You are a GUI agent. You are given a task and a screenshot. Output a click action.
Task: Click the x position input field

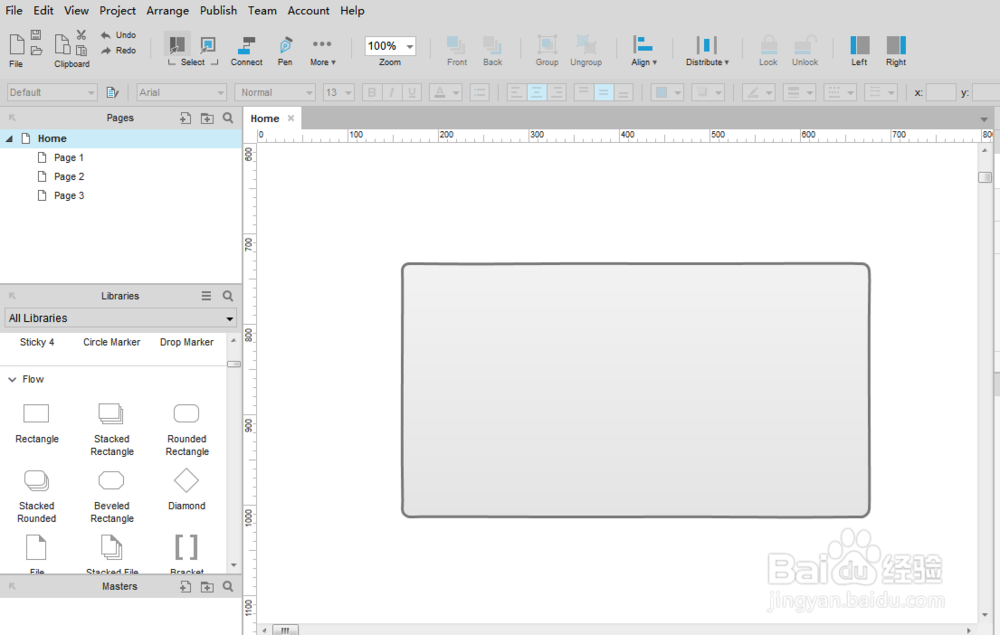(x=941, y=92)
